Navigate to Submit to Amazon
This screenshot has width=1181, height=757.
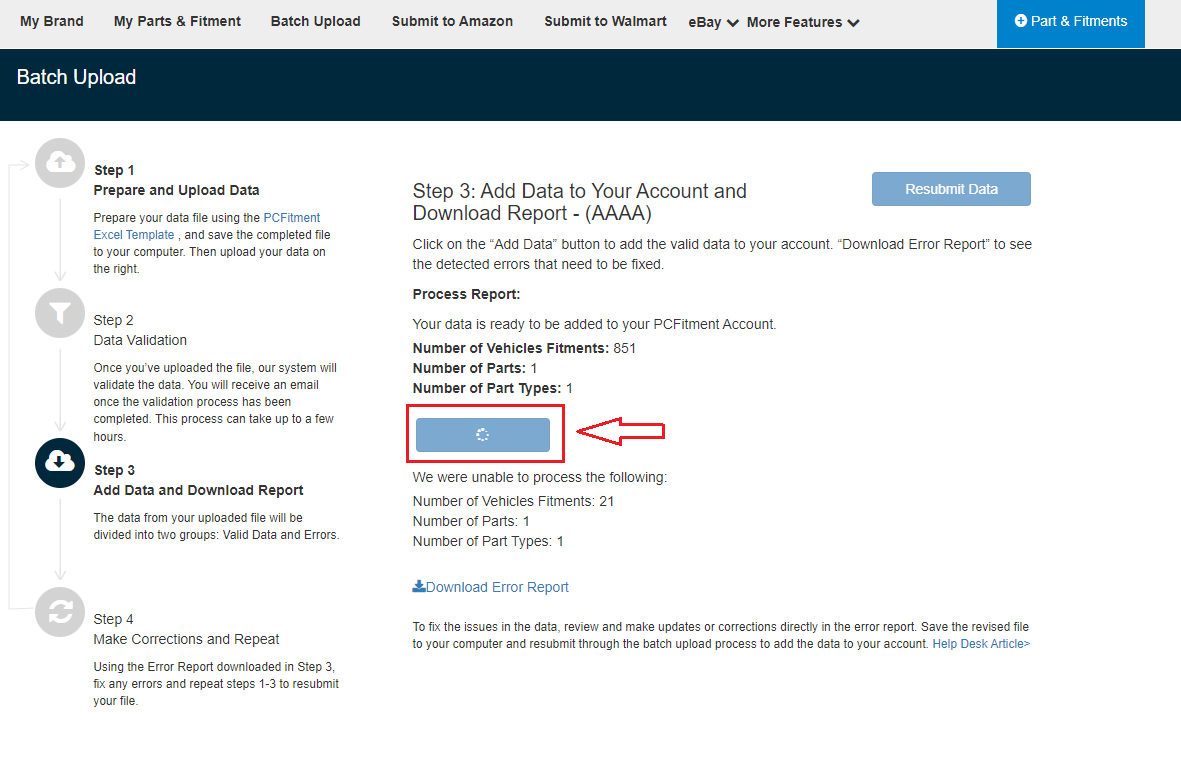tap(452, 21)
